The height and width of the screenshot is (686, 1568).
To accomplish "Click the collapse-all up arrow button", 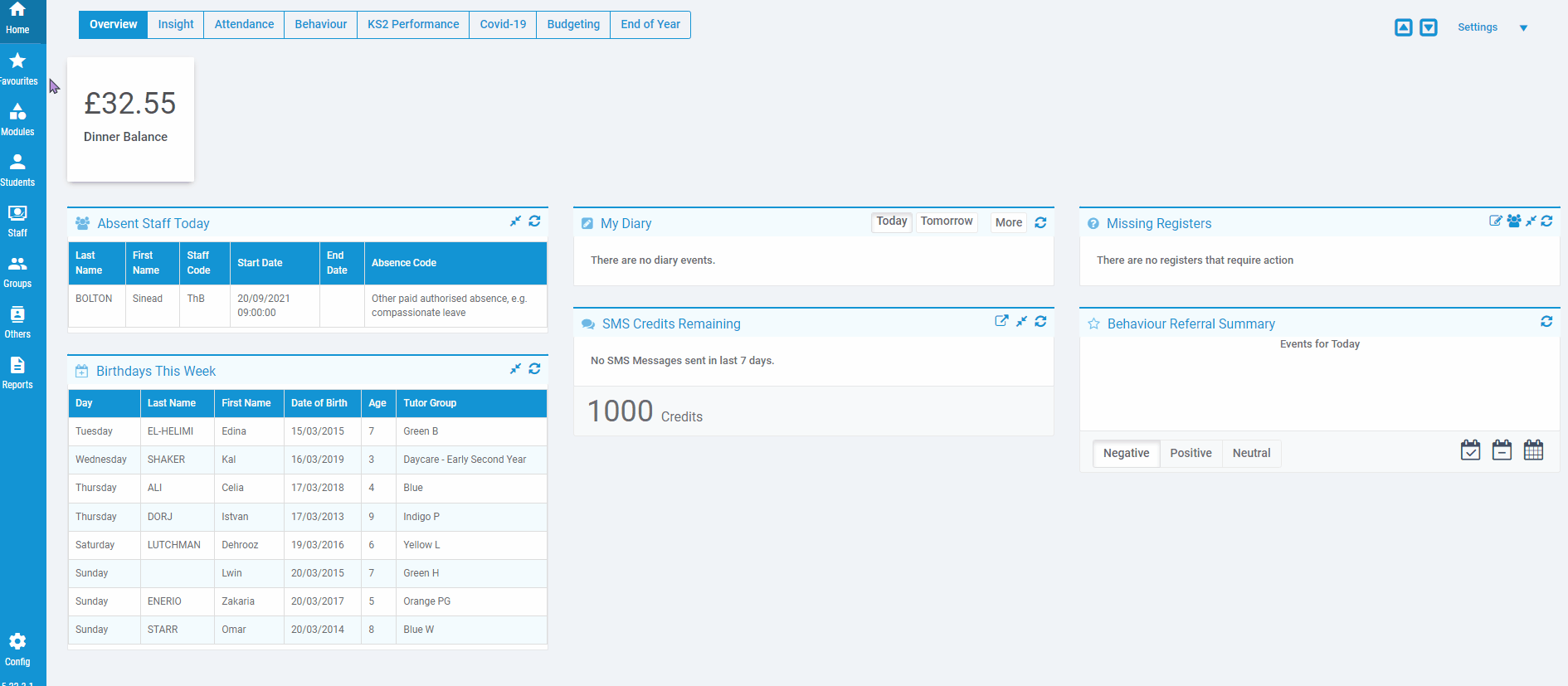I will (x=1403, y=27).
